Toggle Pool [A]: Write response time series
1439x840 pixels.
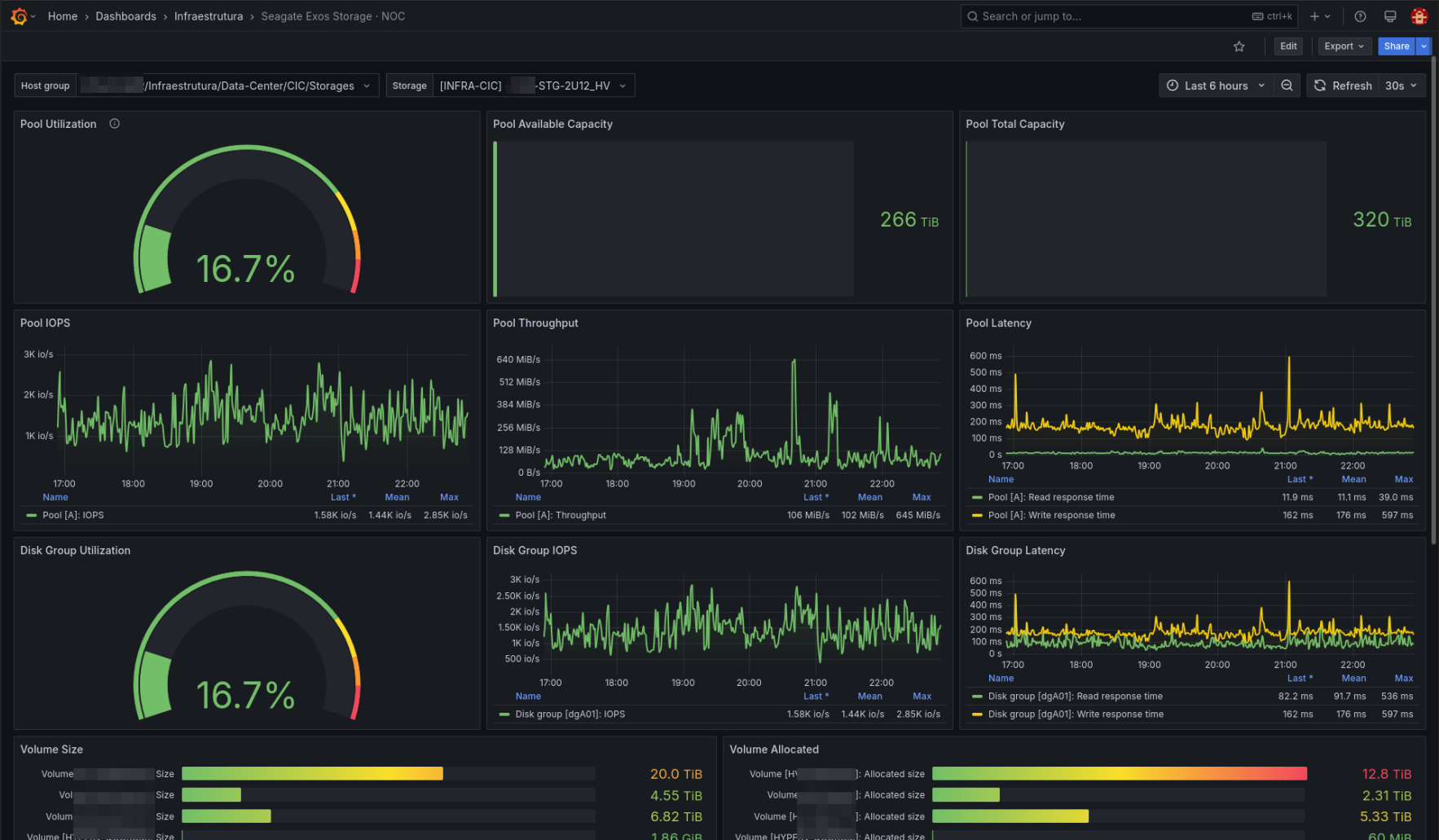point(1051,515)
